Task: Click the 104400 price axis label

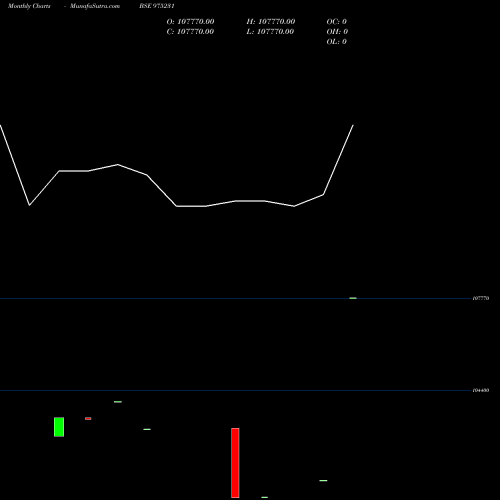Action: (481, 390)
